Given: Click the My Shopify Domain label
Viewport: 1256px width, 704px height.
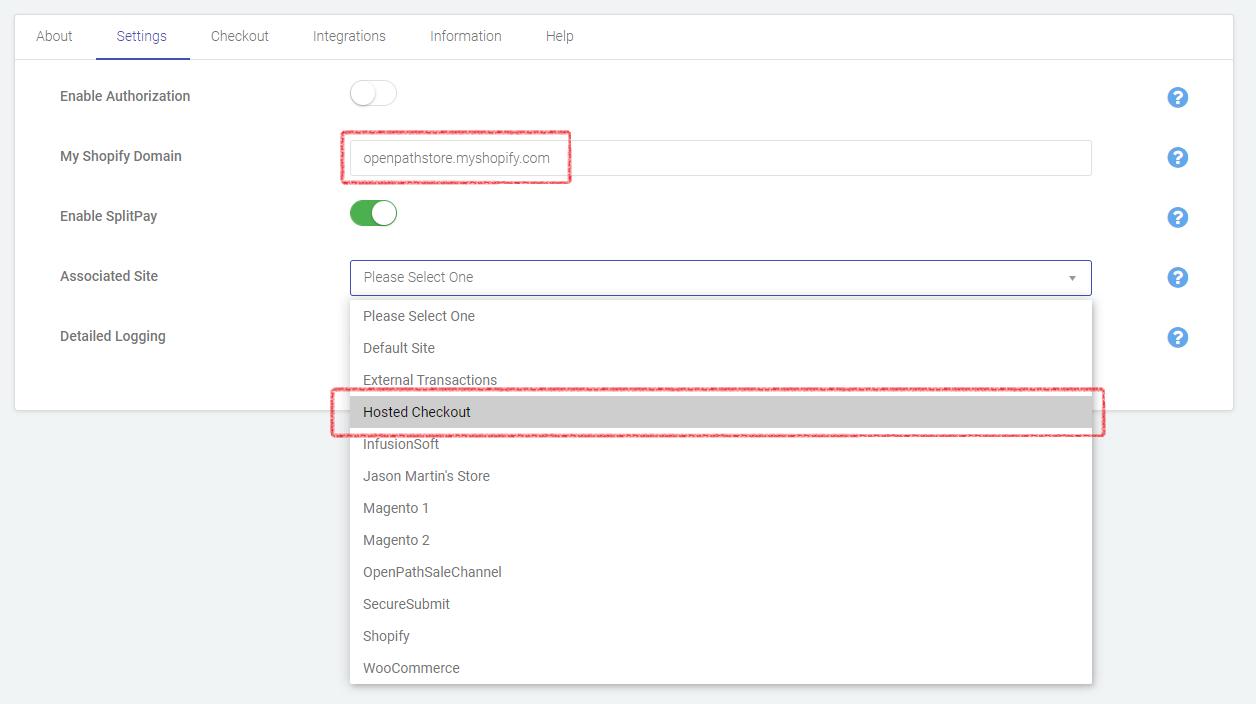Looking at the screenshot, I should [x=121, y=156].
